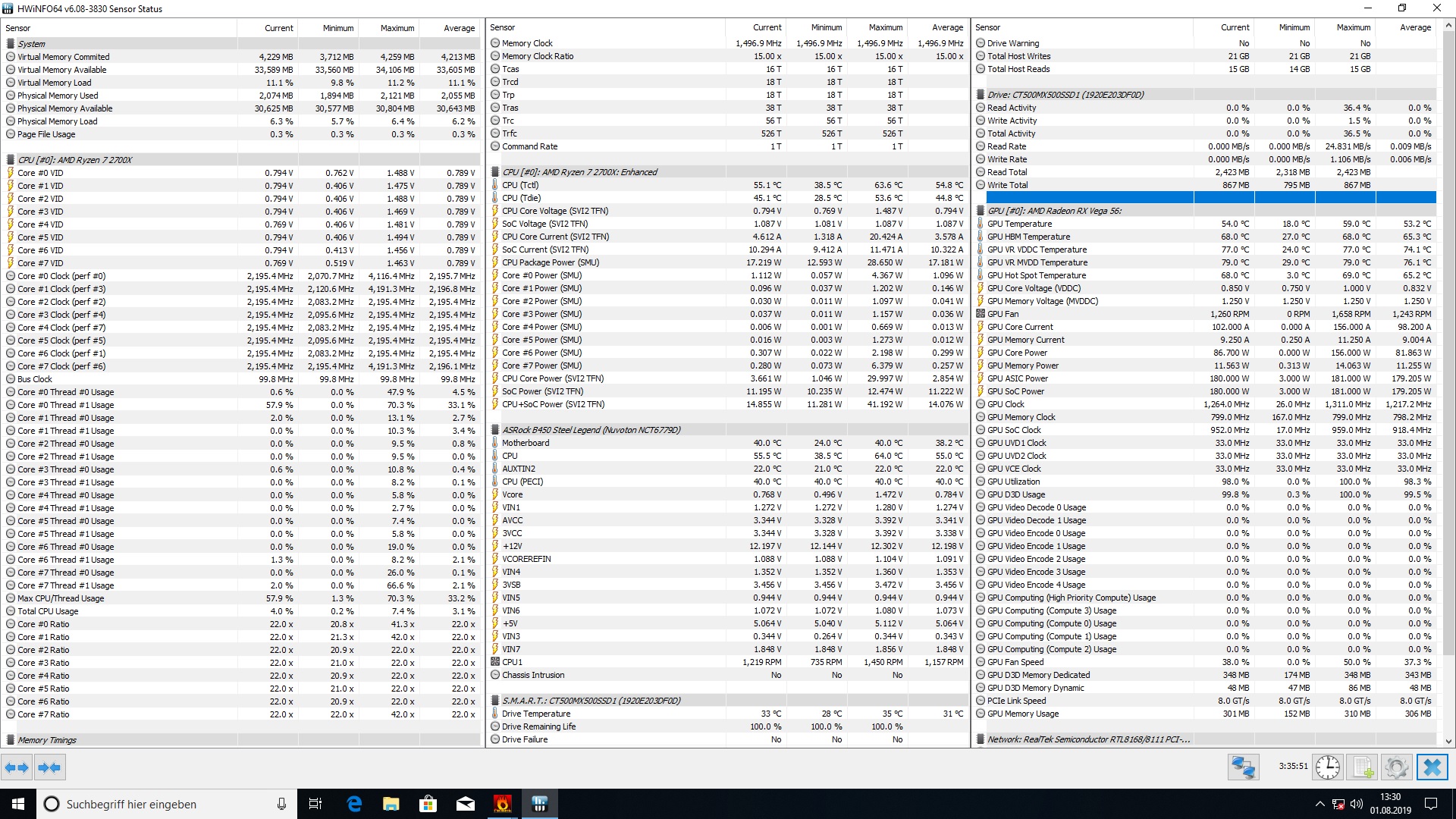Open the remote network monitoring icon
Image resolution: width=1456 pixels, height=819 pixels.
tap(1243, 767)
